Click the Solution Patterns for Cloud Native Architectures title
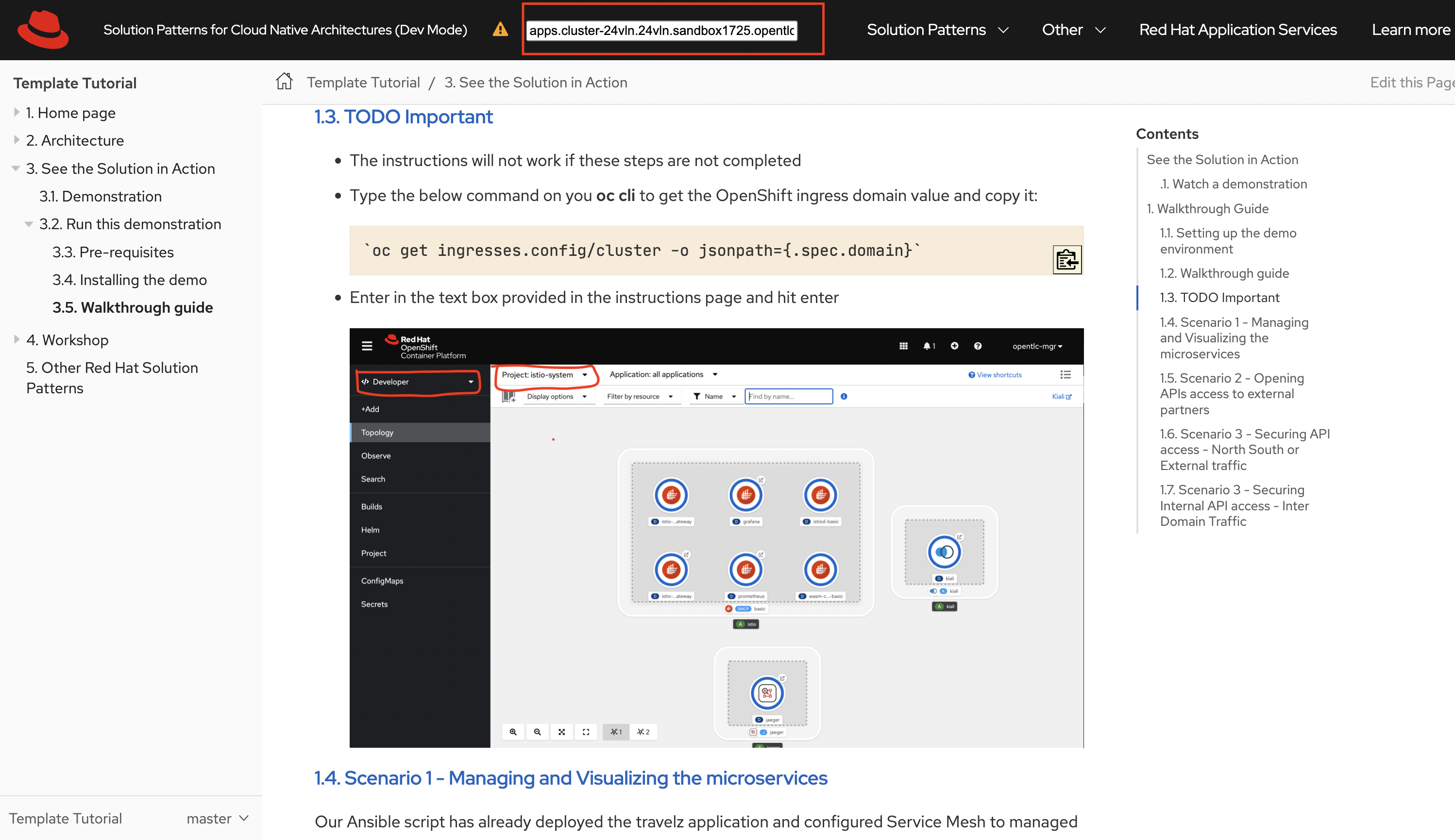1455x840 pixels. pyautogui.click(x=285, y=30)
